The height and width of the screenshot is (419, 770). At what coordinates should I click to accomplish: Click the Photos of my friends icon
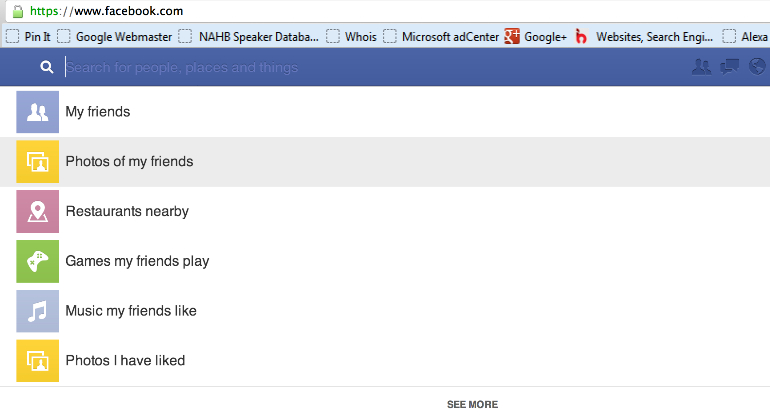(x=37, y=162)
